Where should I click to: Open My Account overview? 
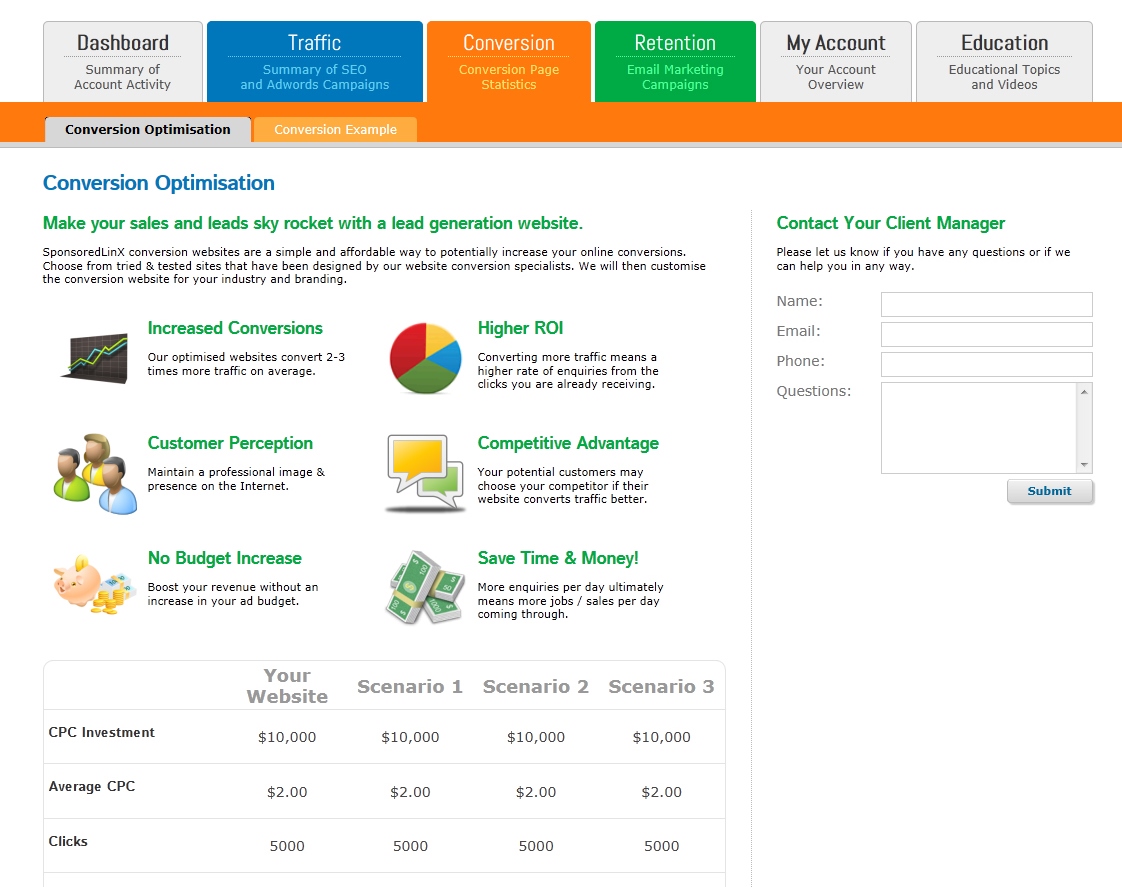[x=835, y=60]
